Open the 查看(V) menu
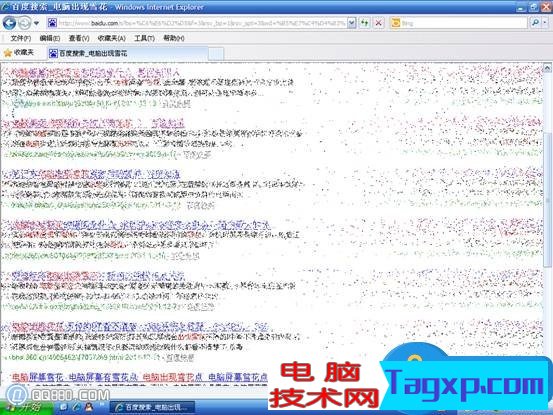This screenshot has height=415, width=553. click(79, 38)
